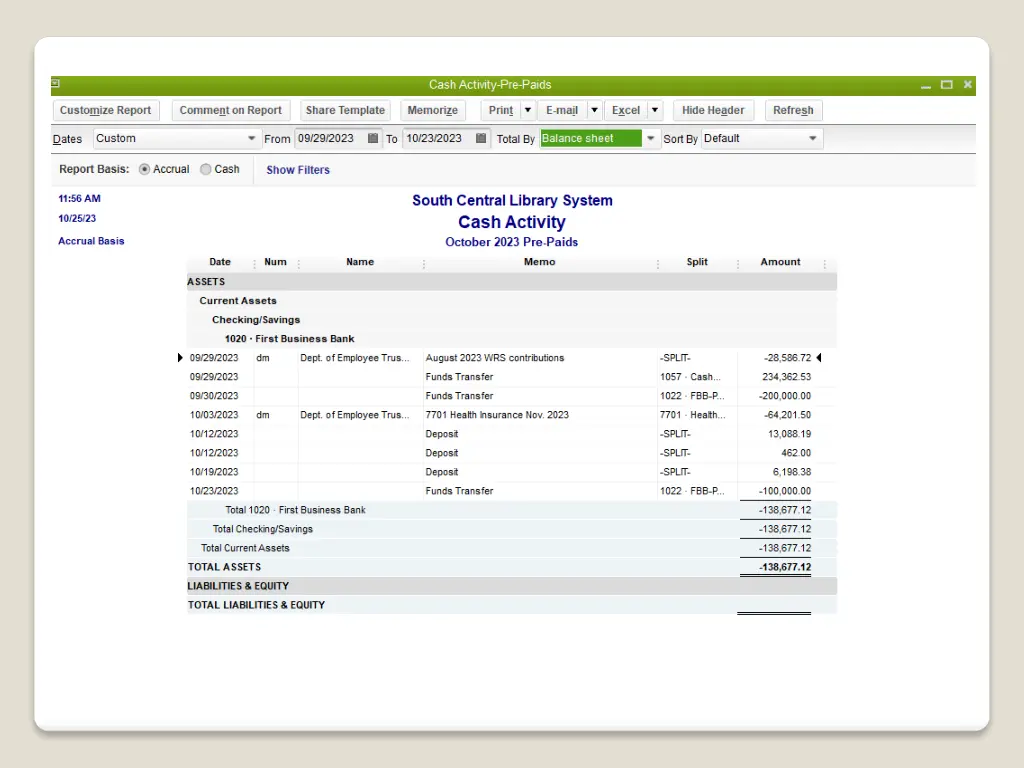
Task: Minimize the Cash Activity-Pre-Paids window
Action: point(926,85)
